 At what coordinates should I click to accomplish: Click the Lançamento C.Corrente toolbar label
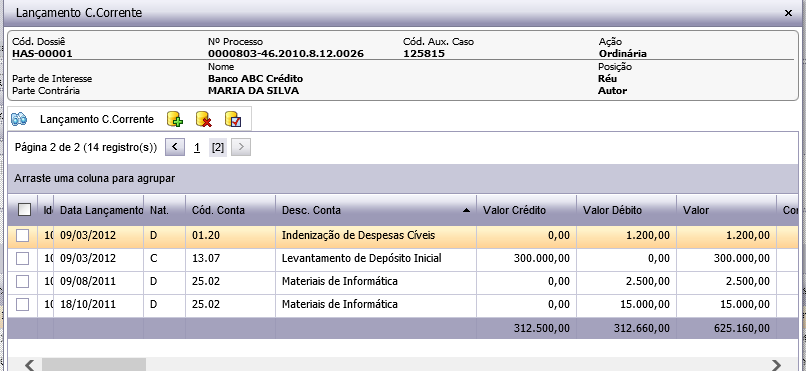click(x=97, y=119)
